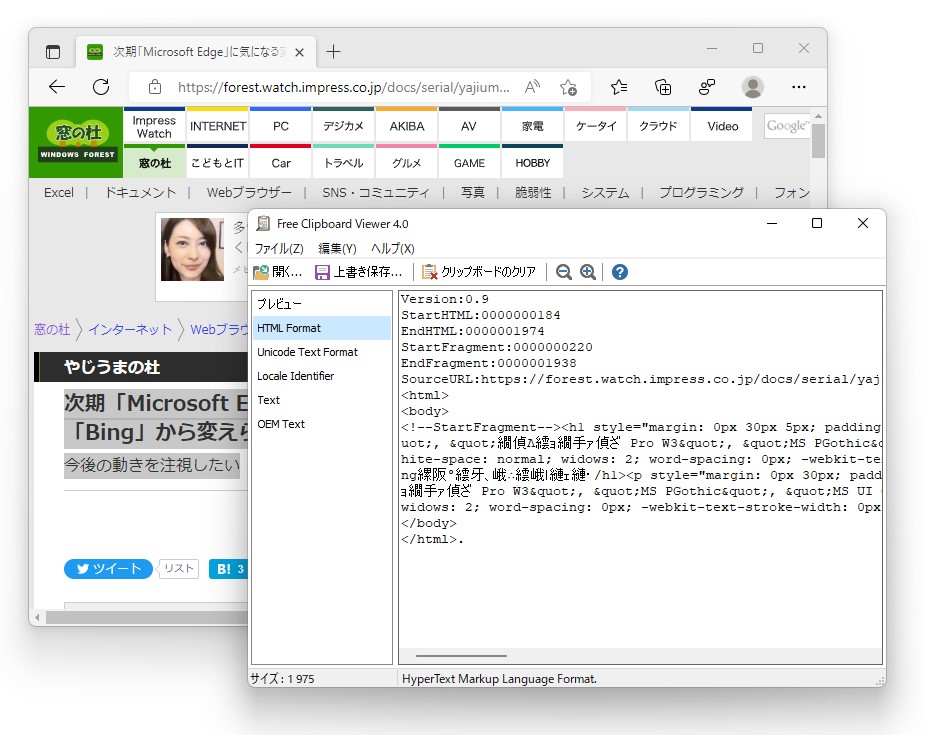Click the Hatena B! bookmark button
Screen dimensions: 925x735
229,569
